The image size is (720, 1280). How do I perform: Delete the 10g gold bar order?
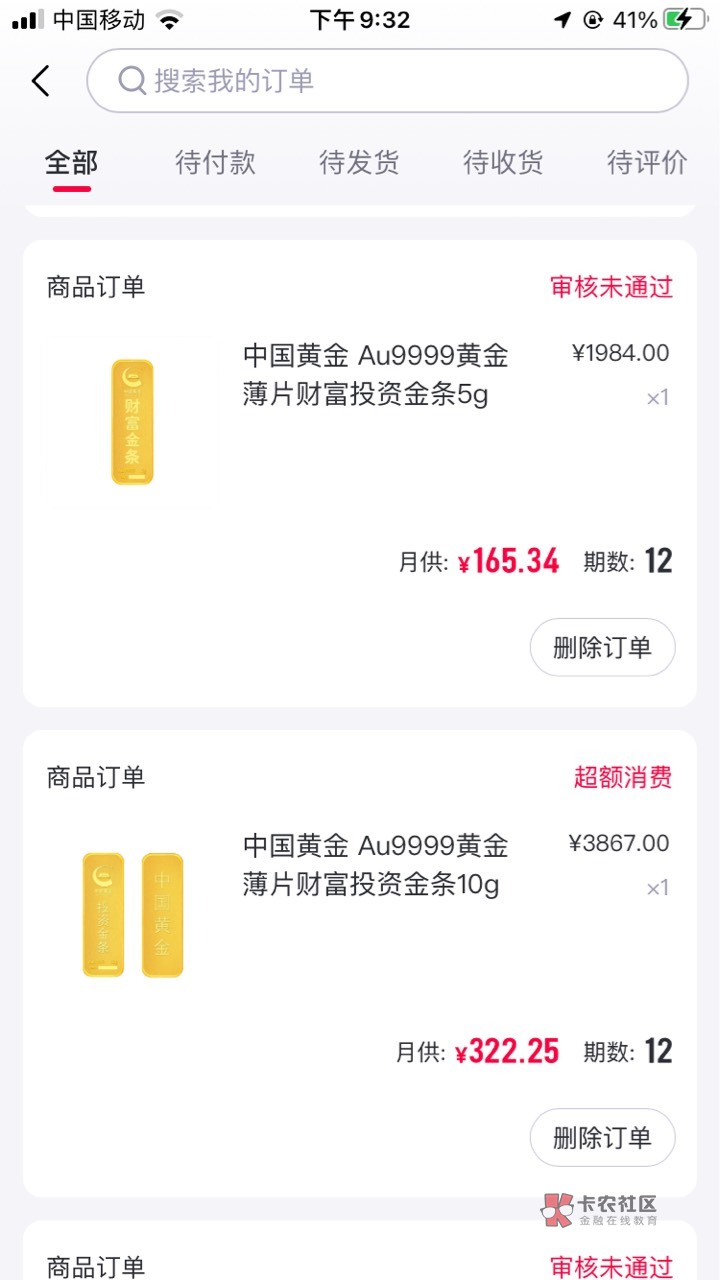(x=602, y=1137)
